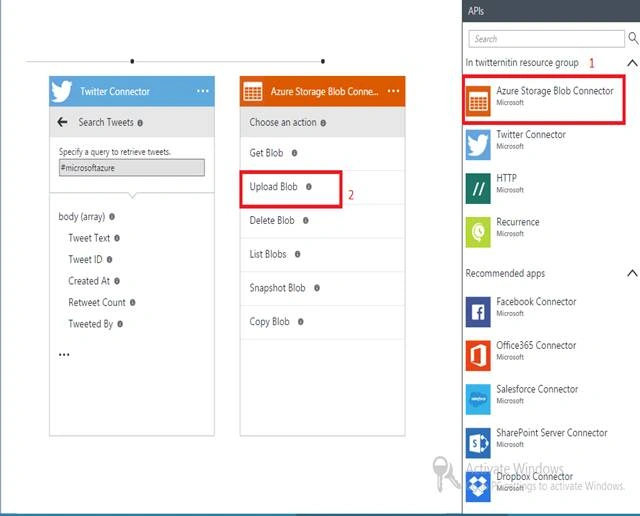Click the info icon beside Copy Blob

point(300,322)
